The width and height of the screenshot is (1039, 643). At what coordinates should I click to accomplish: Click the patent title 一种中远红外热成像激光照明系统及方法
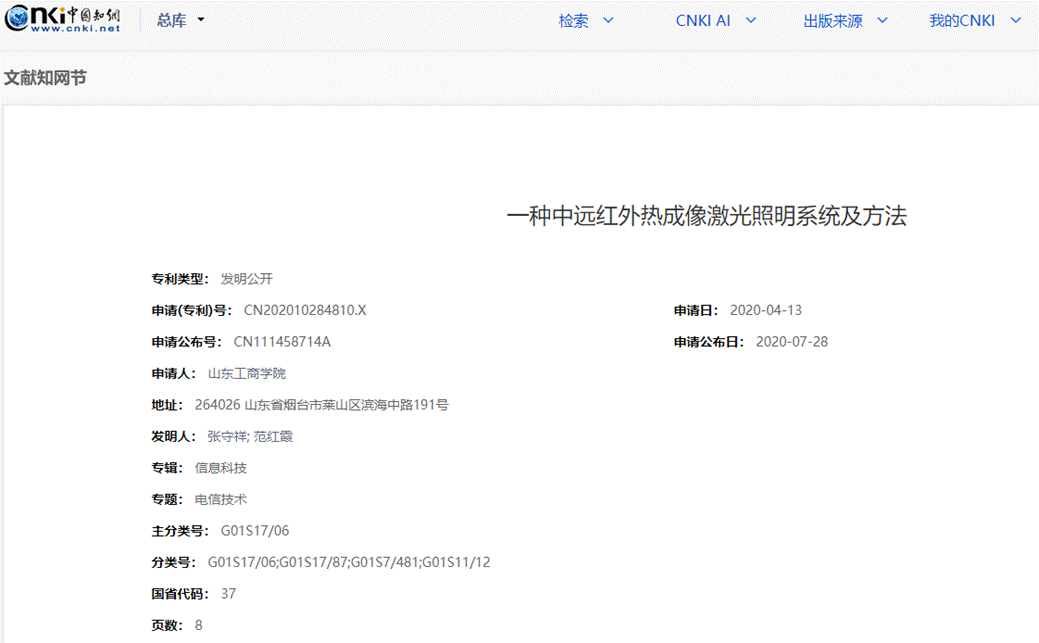coord(706,216)
